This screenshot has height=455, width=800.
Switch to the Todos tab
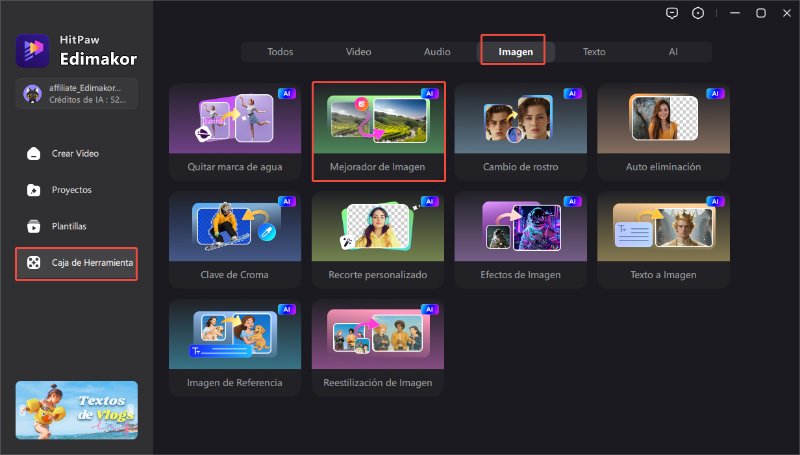(x=280, y=51)
